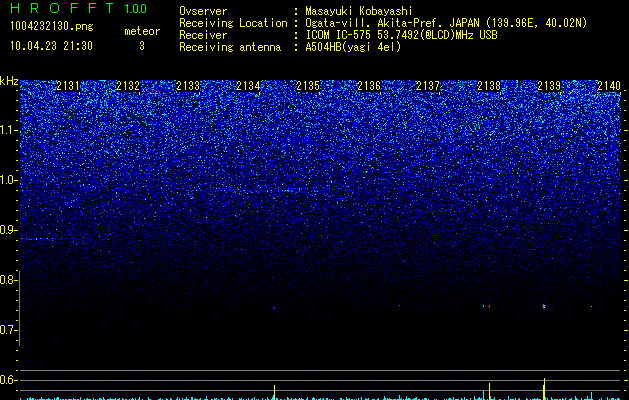
Task: Select the ICOM IC-575 receiver details
Action: 401,35
